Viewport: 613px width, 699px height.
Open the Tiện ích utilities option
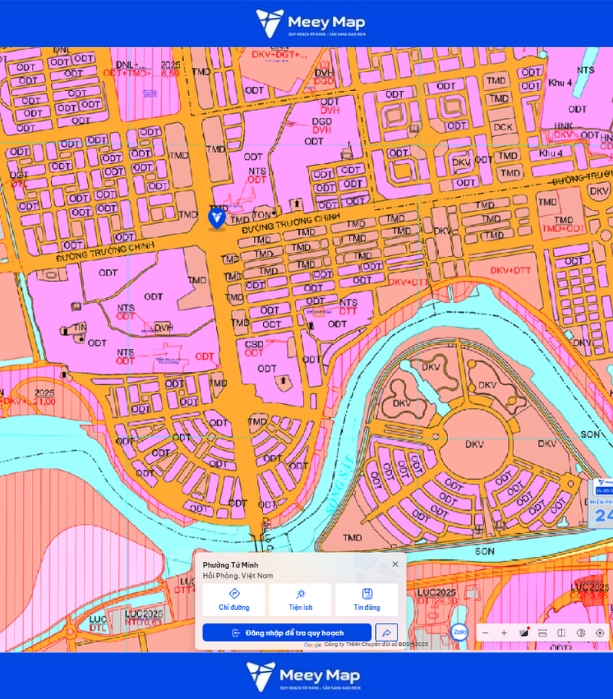click(300, 600)
